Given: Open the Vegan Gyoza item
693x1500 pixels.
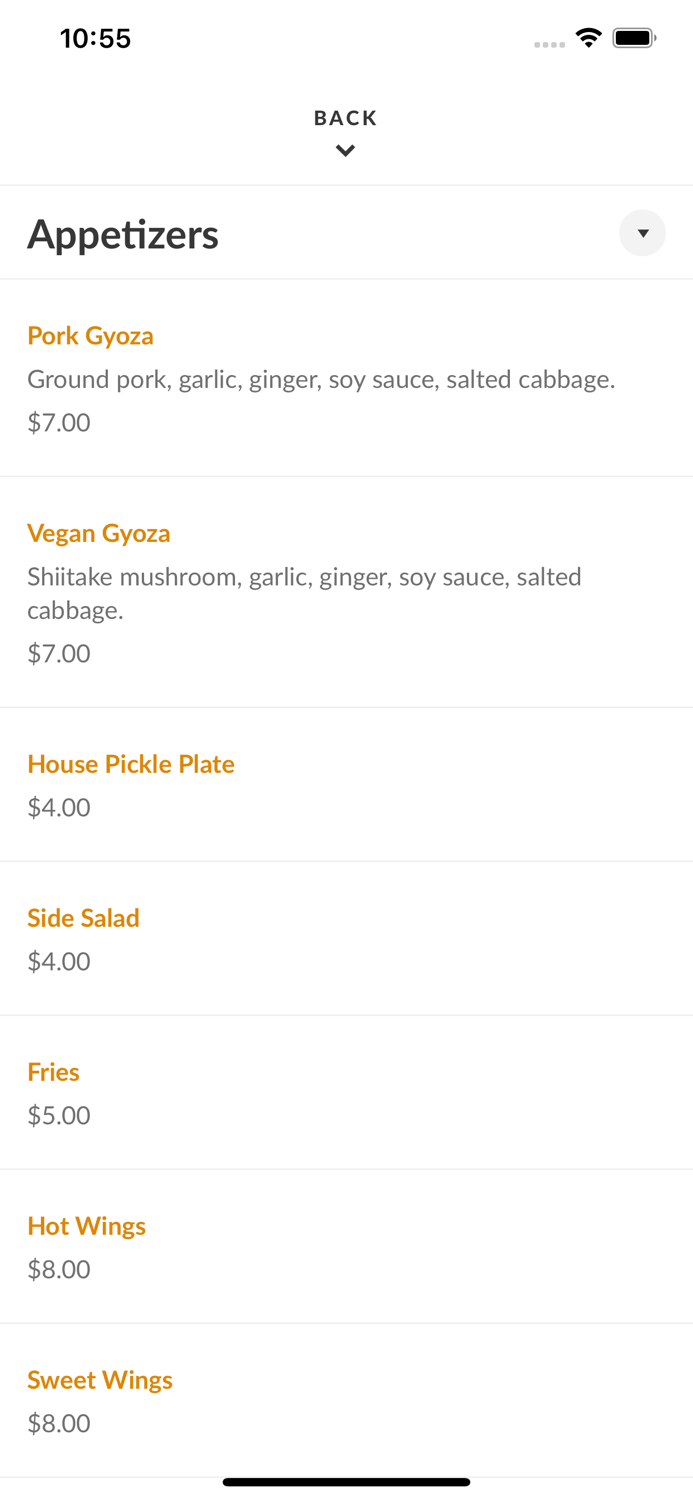Looking at the screenshot, I should point(99,533).
